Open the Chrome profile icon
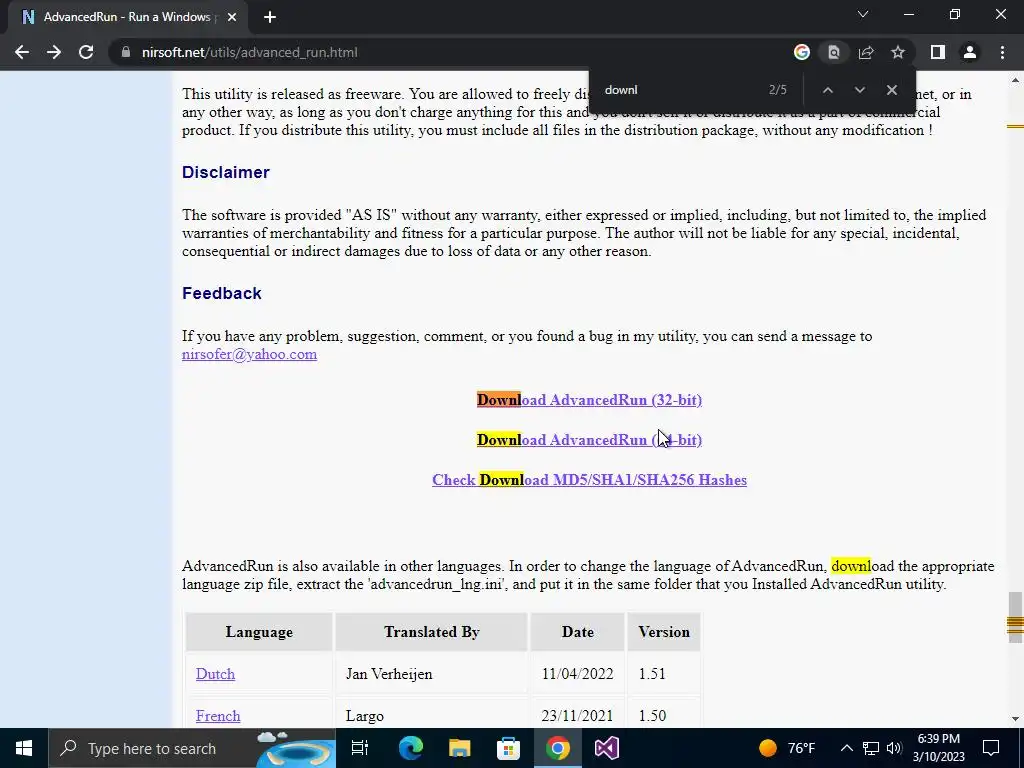 (970, 52)
